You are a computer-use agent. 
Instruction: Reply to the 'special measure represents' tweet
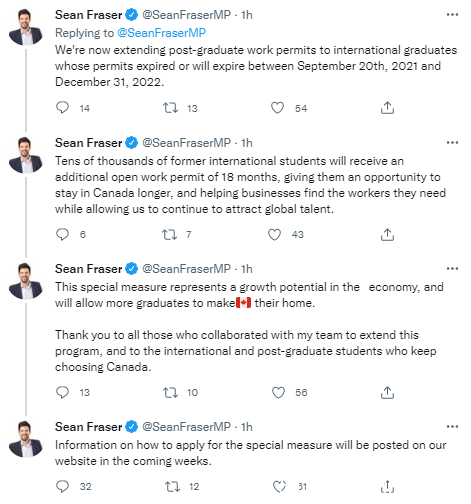62,392
